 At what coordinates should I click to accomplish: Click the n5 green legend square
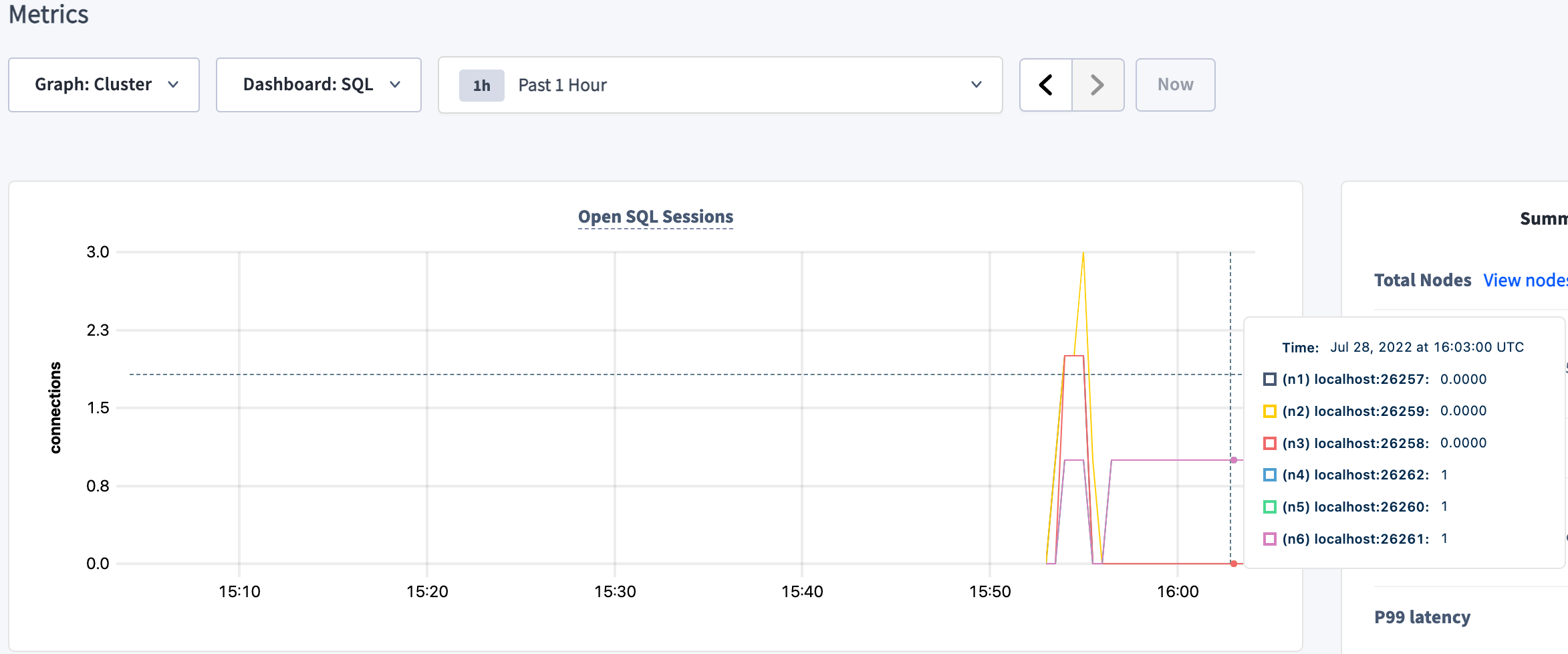[x=1268, y=507]
